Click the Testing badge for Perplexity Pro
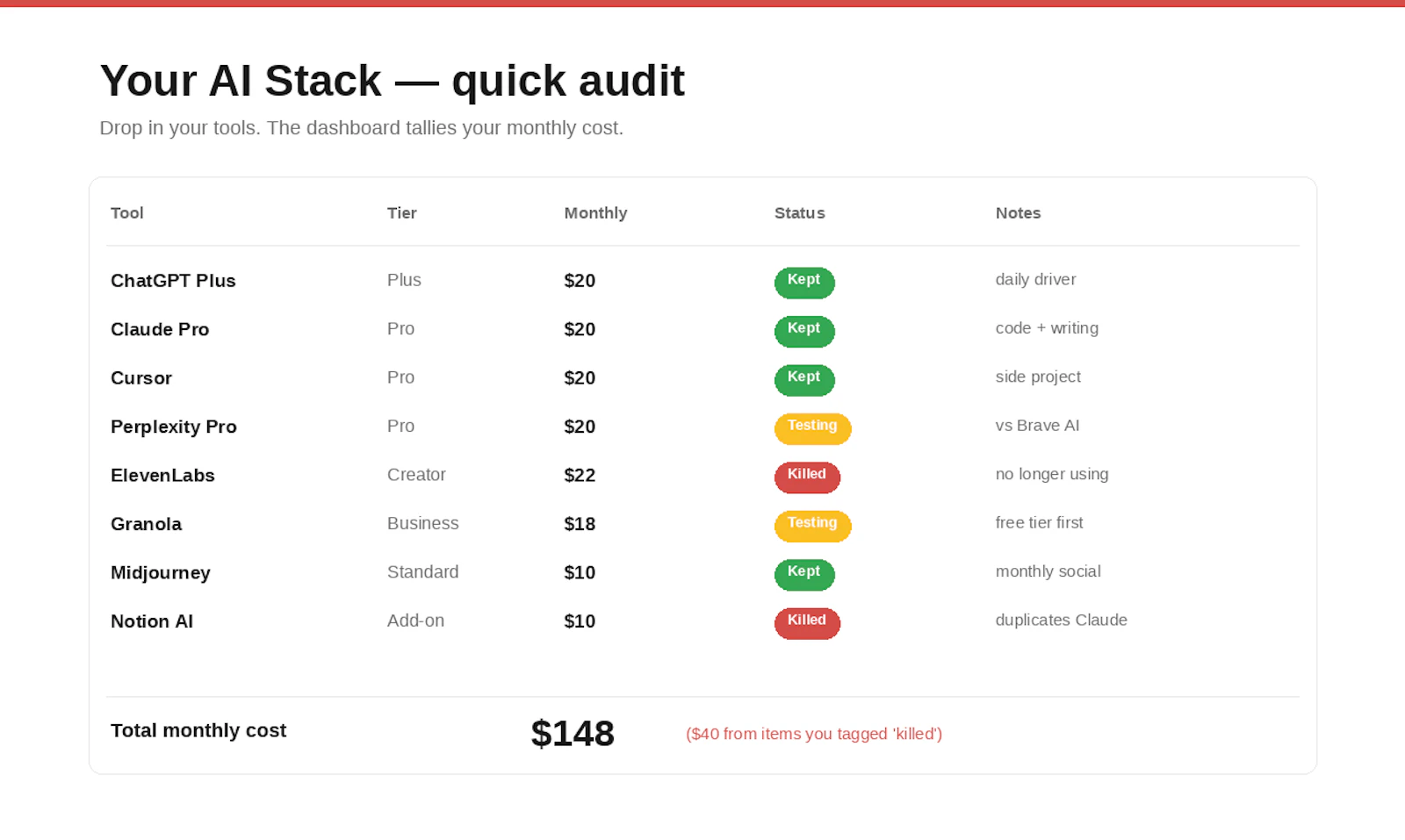 (812, 428)
